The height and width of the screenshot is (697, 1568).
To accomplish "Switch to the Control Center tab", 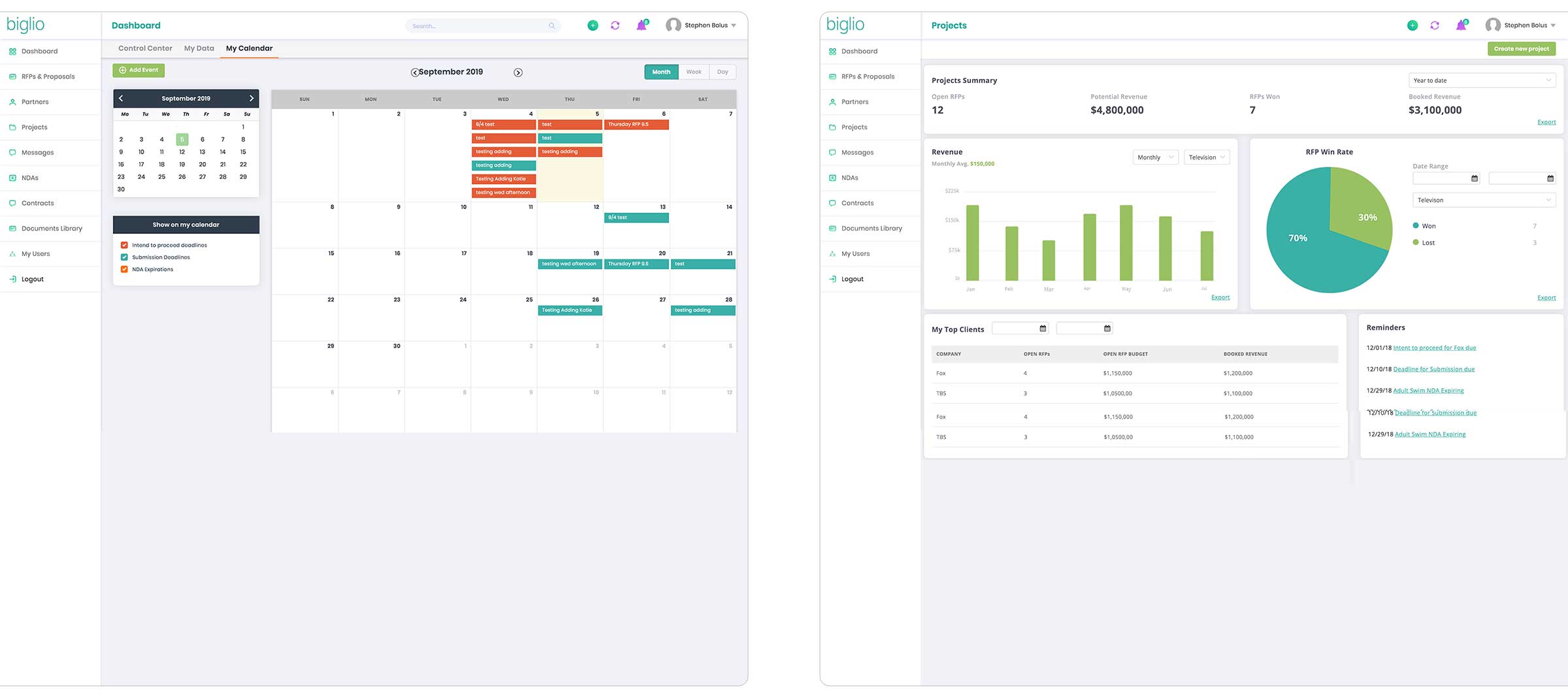I will point(145,48).
